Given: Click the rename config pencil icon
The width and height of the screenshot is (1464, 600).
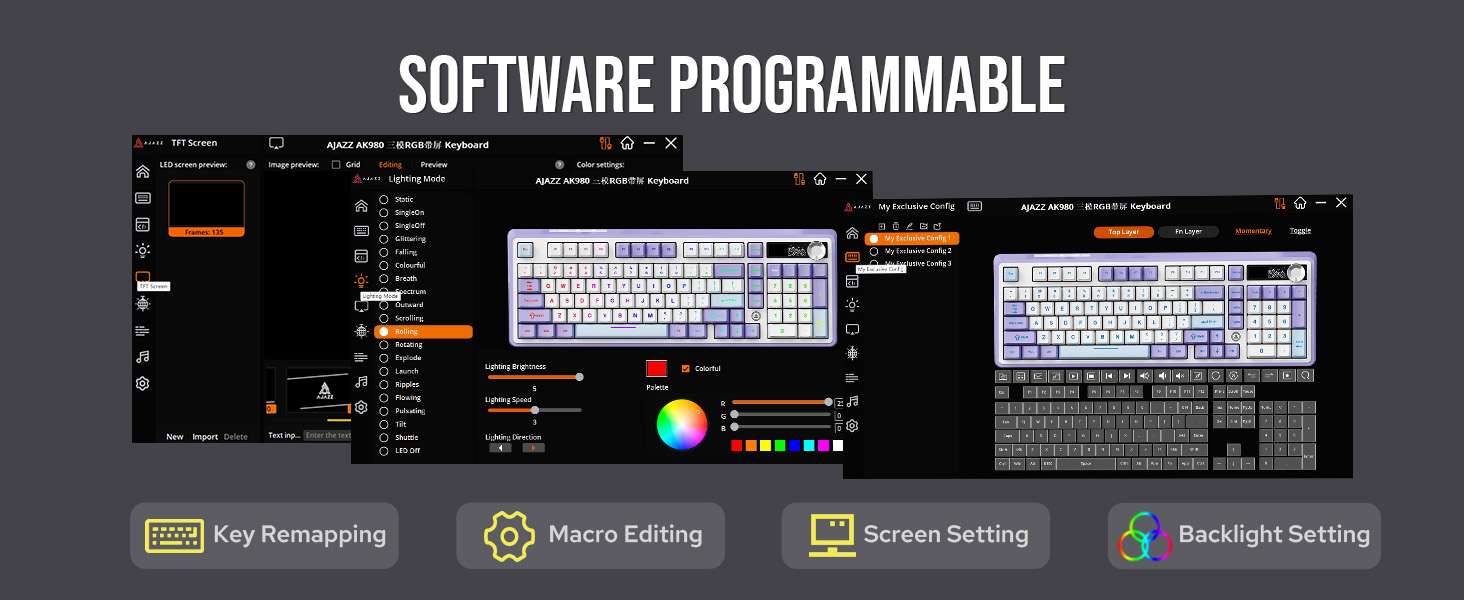Looking at the screenshot, I should pos(909,226).
